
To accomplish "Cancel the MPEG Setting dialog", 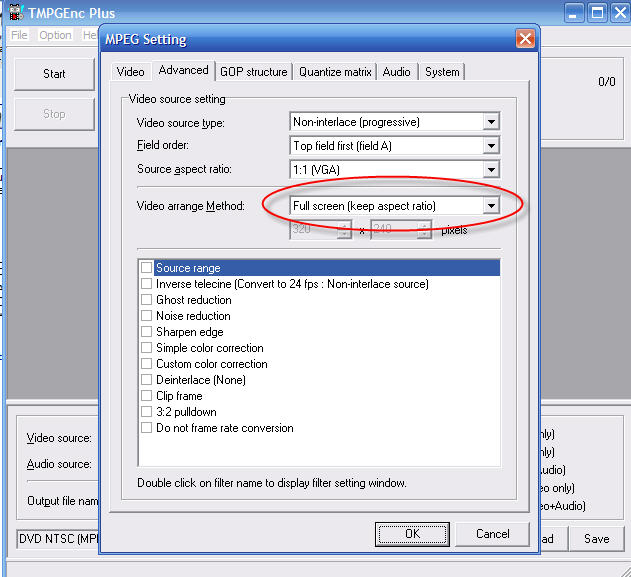I will click(x=493, y=534).
